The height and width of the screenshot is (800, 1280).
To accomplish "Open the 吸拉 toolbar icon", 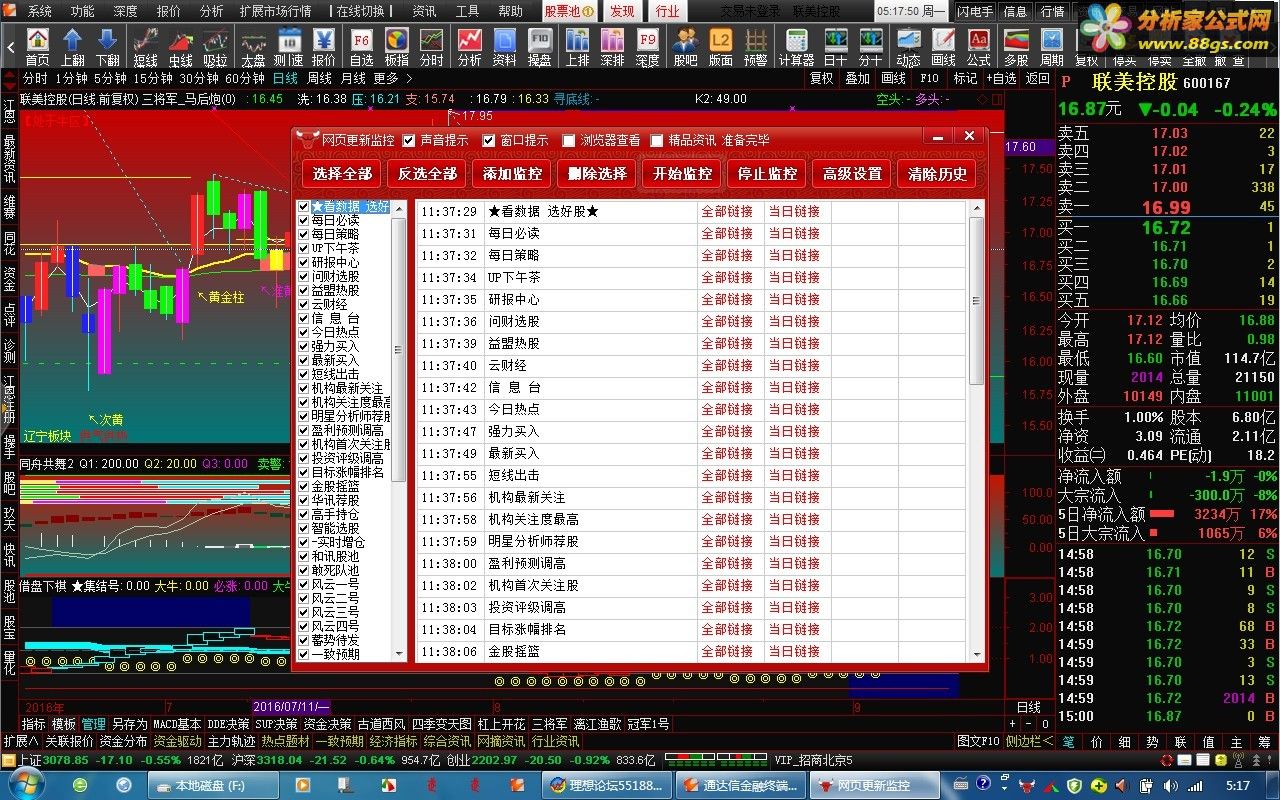I will pyautogui.click(x=215, y=46).
